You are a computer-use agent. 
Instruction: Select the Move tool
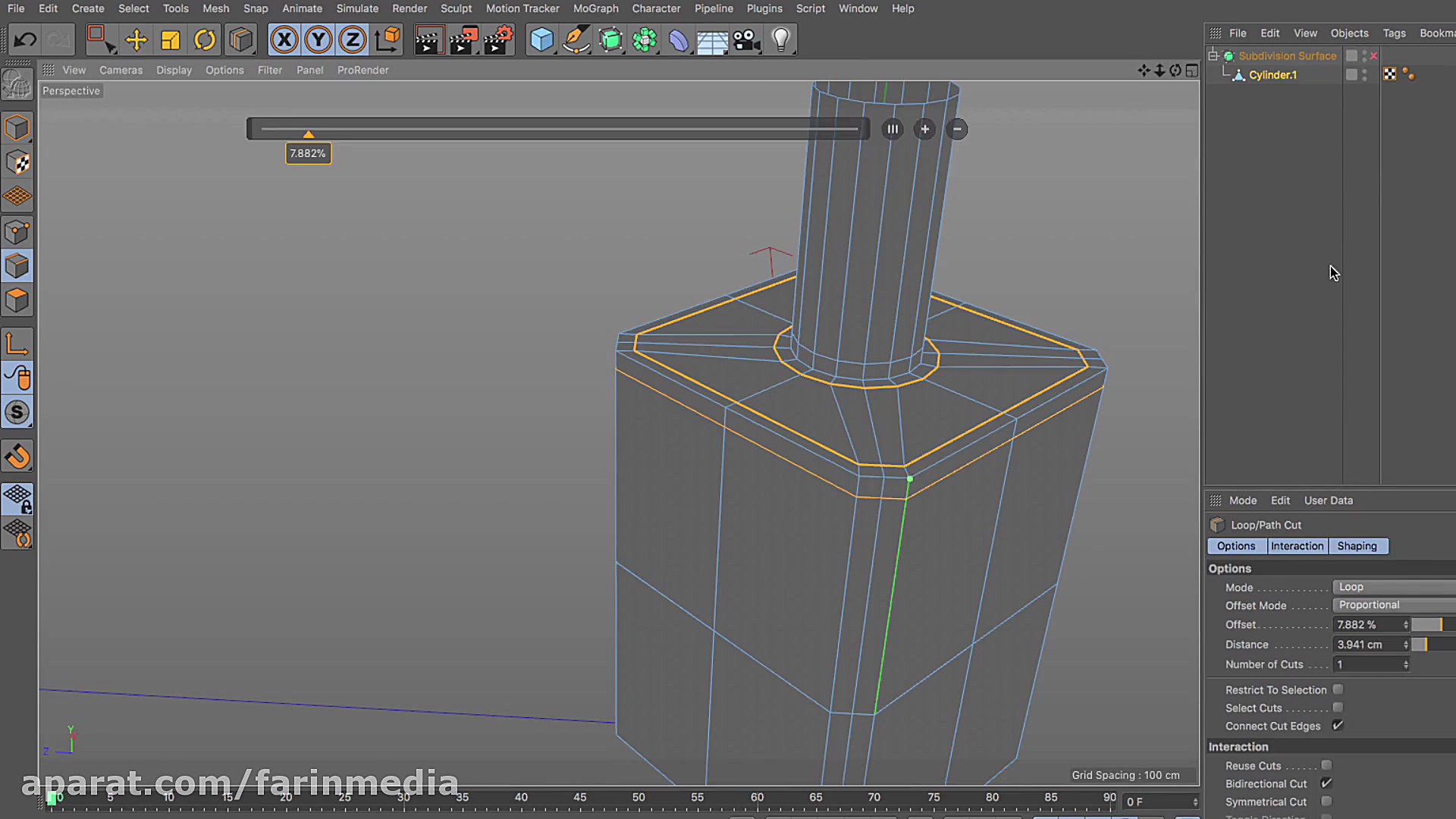136,39
